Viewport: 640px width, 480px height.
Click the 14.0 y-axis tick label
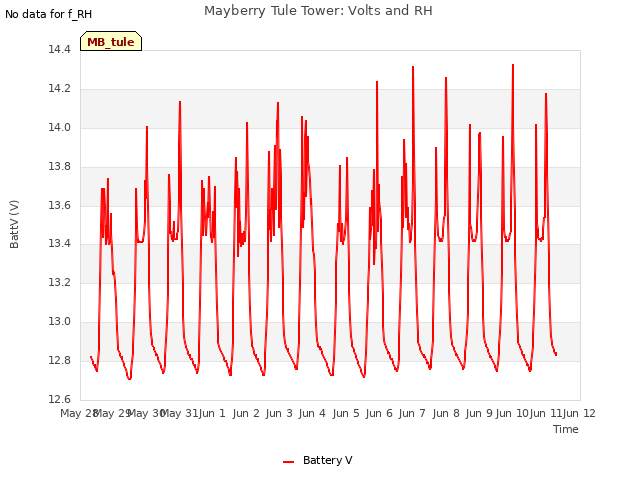[59, 127]
